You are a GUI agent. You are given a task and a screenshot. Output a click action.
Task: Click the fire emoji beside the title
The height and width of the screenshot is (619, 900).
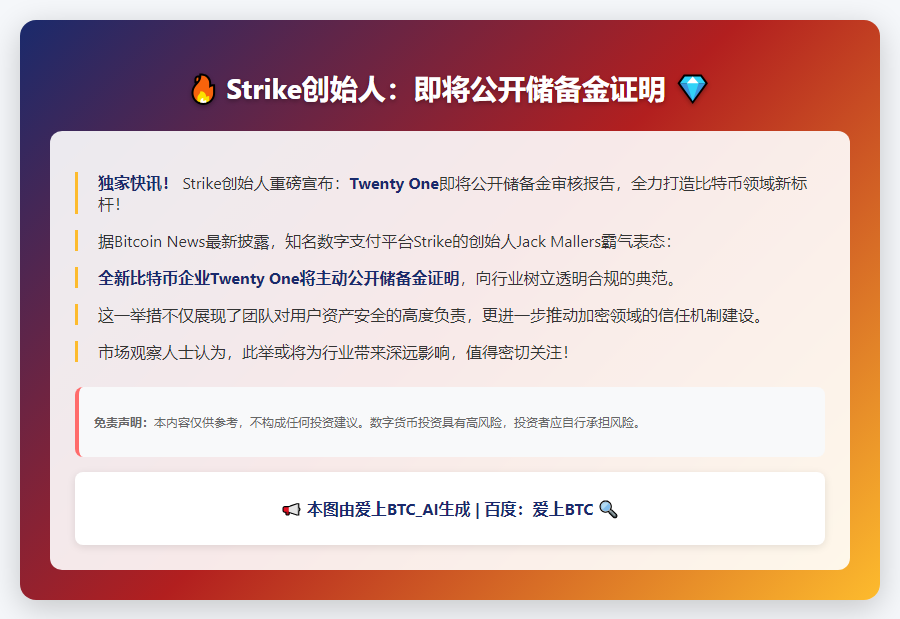click(203, 90)
